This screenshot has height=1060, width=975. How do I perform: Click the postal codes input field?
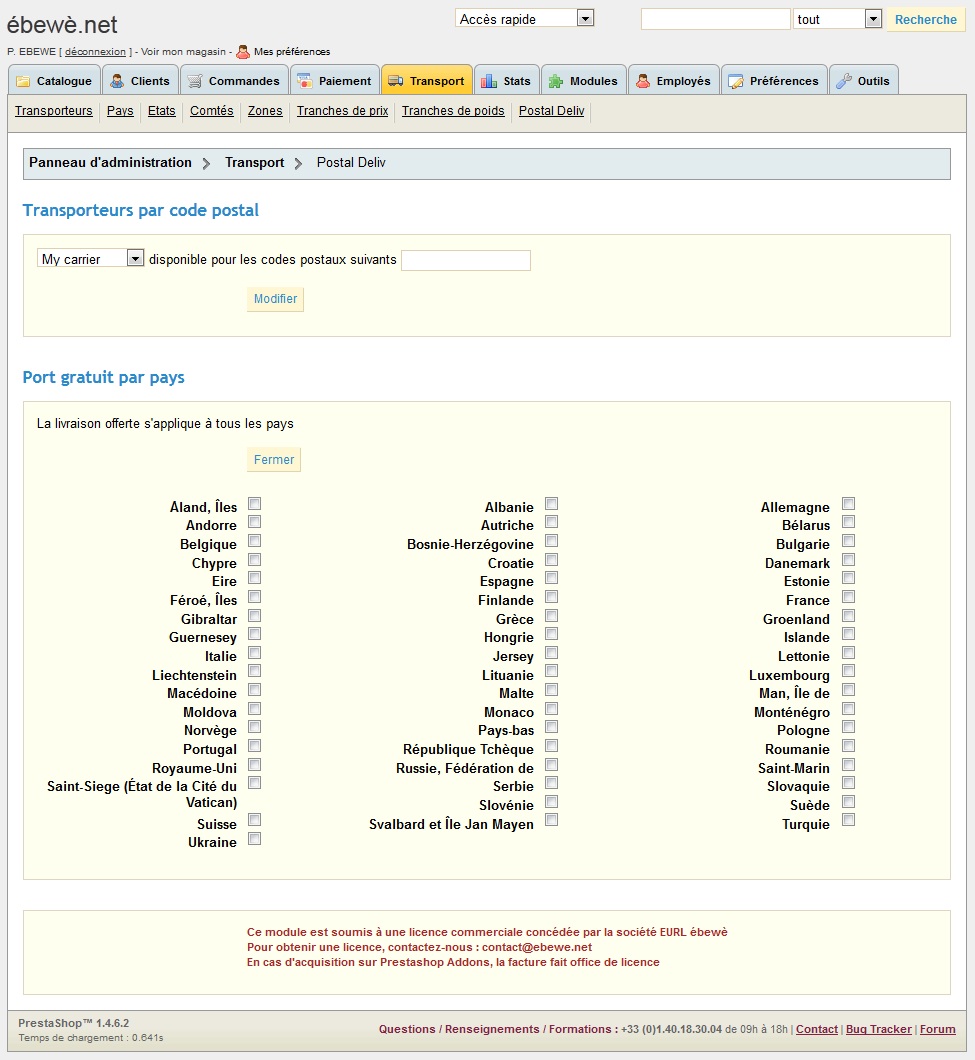click(466, 260)
